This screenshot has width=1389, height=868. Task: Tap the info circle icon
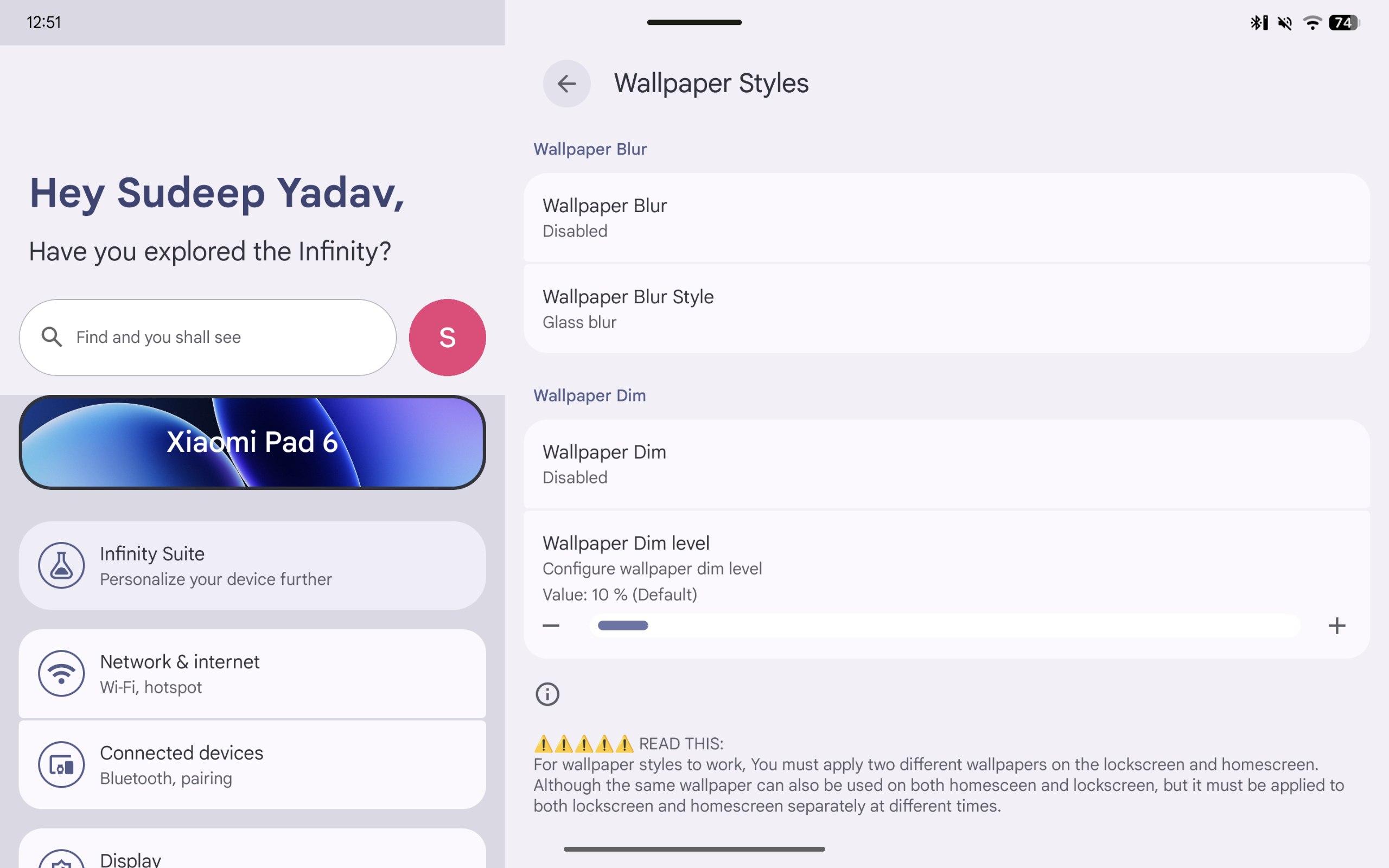click(547, 694)
